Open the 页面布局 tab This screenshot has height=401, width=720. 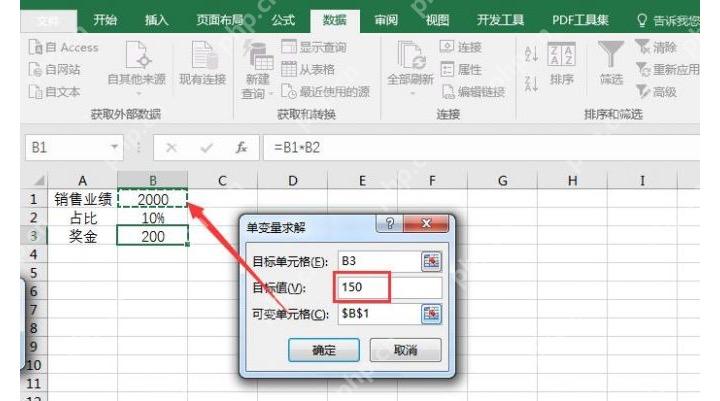tap(220, 20)
